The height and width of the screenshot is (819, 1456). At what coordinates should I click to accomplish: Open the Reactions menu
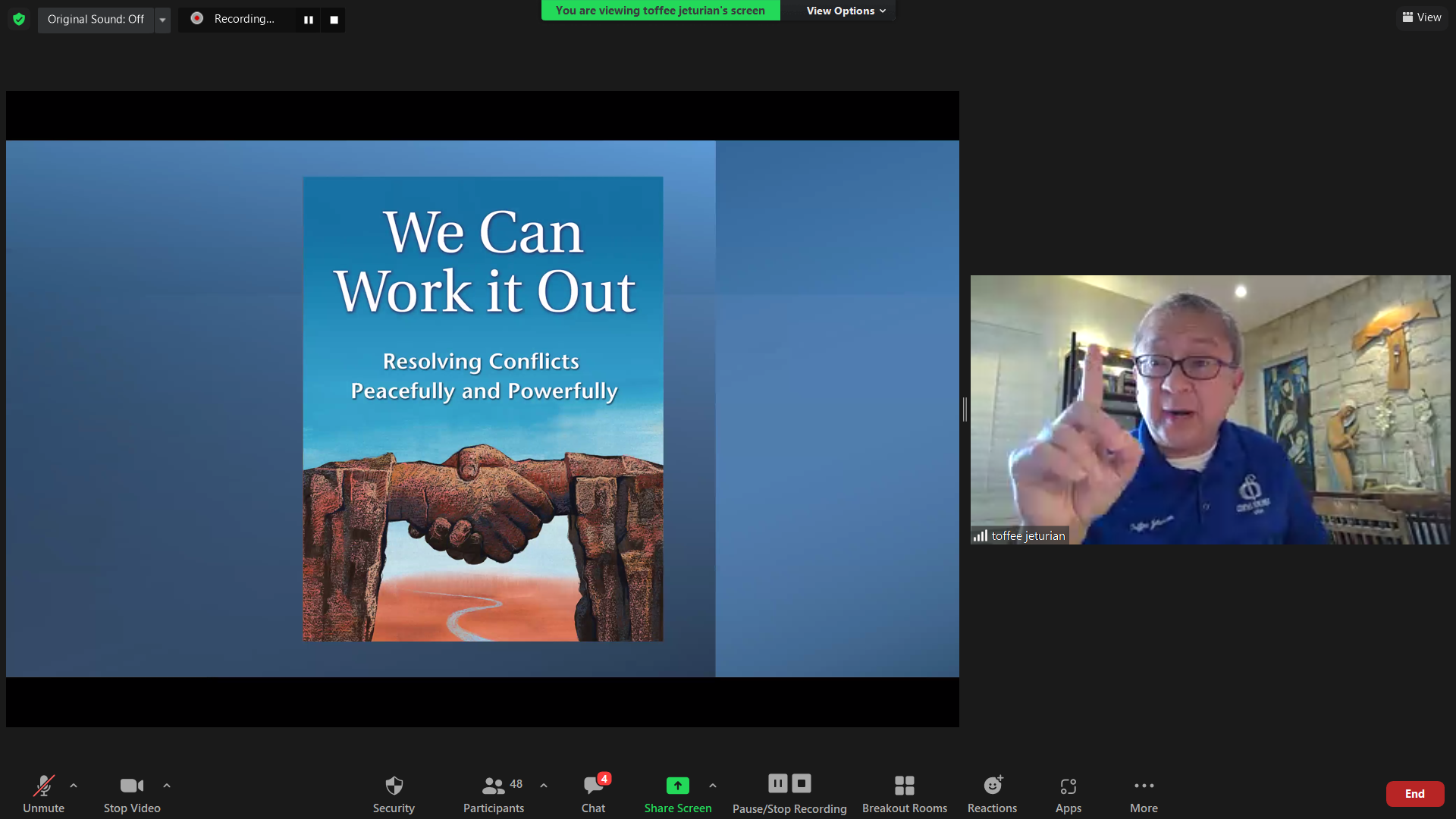coord(992,794)
